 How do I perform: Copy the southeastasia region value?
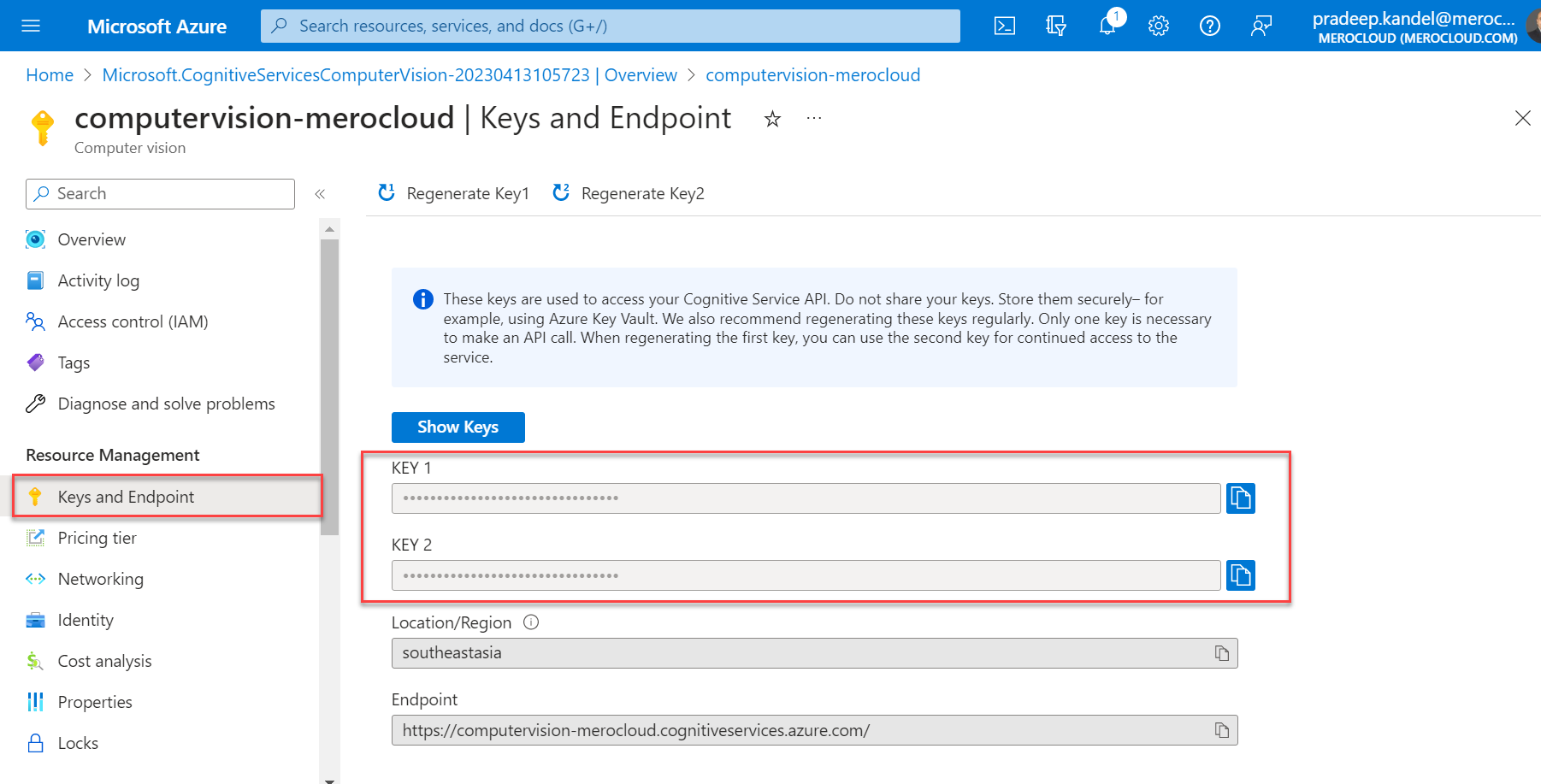pyautogui.click(x=1222, y=652)
